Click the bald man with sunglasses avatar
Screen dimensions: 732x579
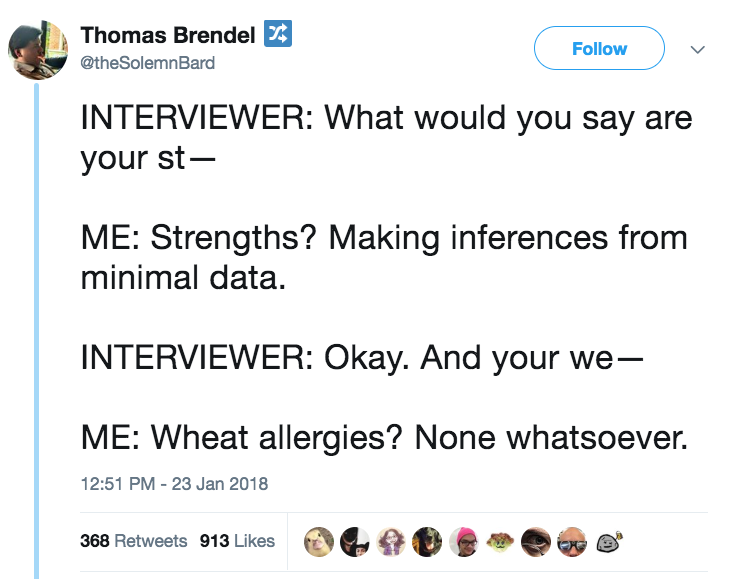click(x=570, y=541)
